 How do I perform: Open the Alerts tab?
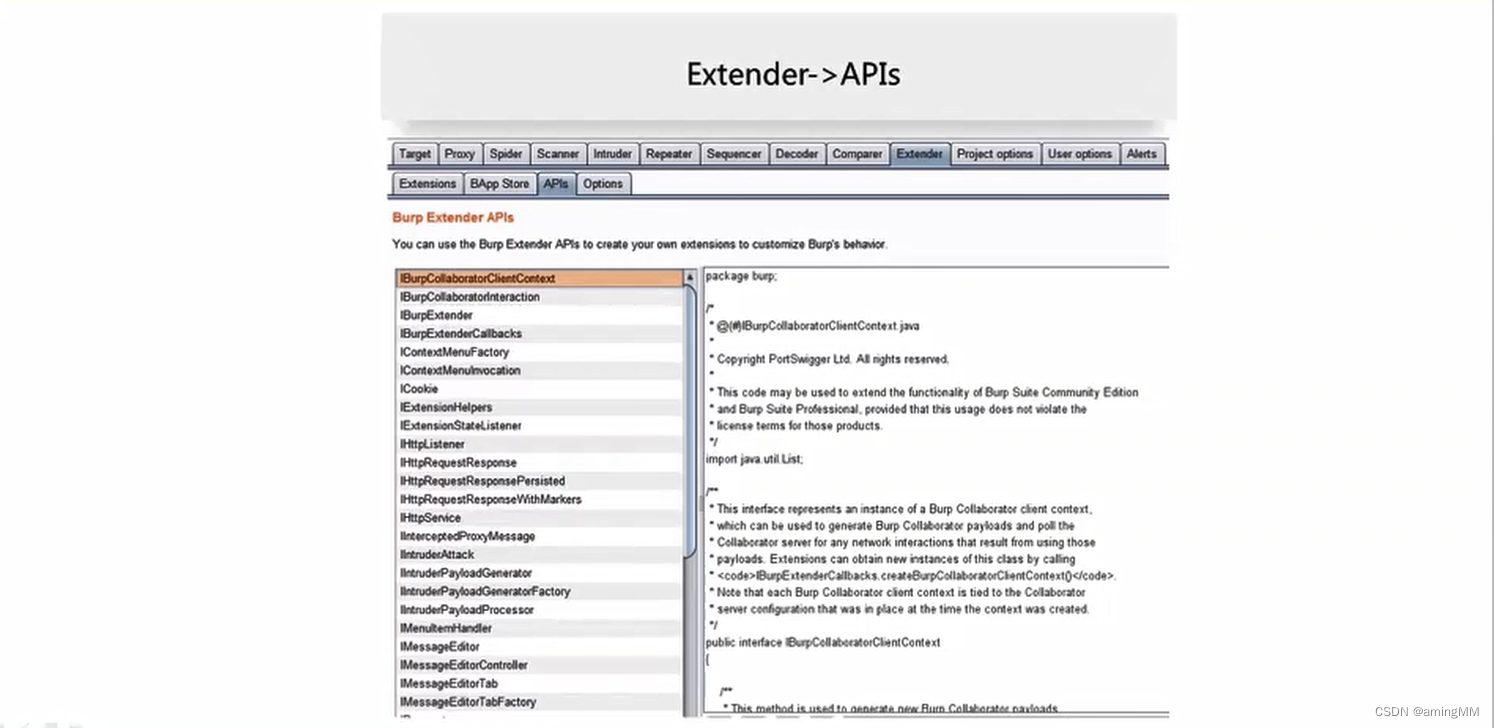click(x=1142, y=154)
